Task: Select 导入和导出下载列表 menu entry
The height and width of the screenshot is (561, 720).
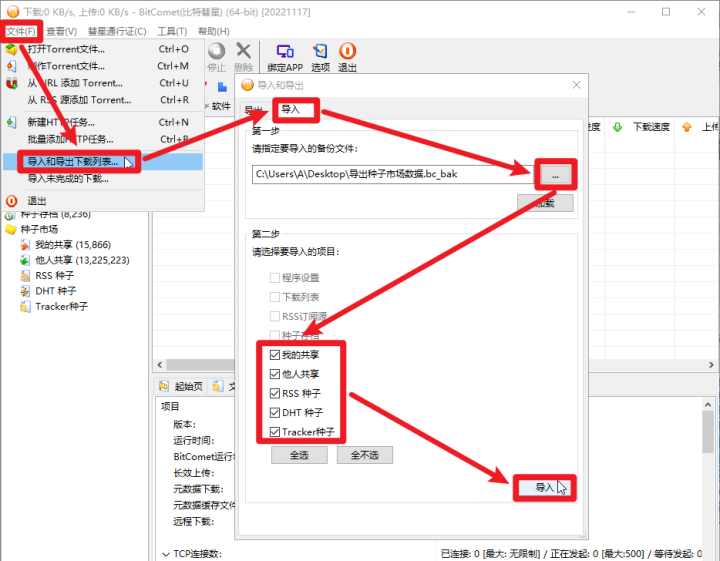Action: [103, 162]
